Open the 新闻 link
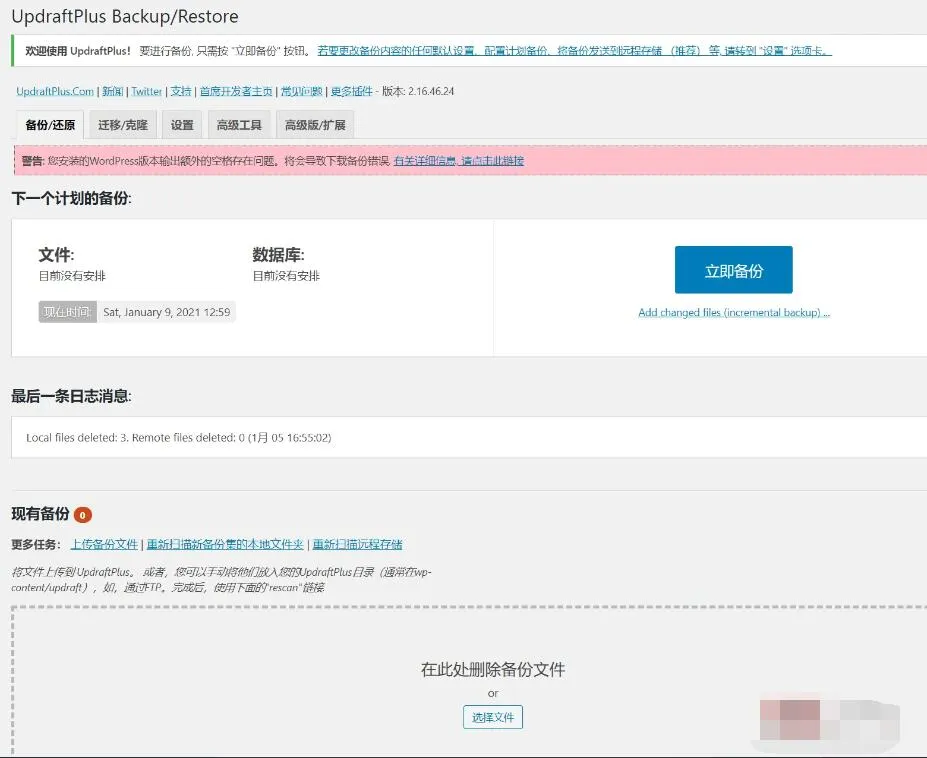The width and height of the screenshot is (927, 758). coord(112,91)
